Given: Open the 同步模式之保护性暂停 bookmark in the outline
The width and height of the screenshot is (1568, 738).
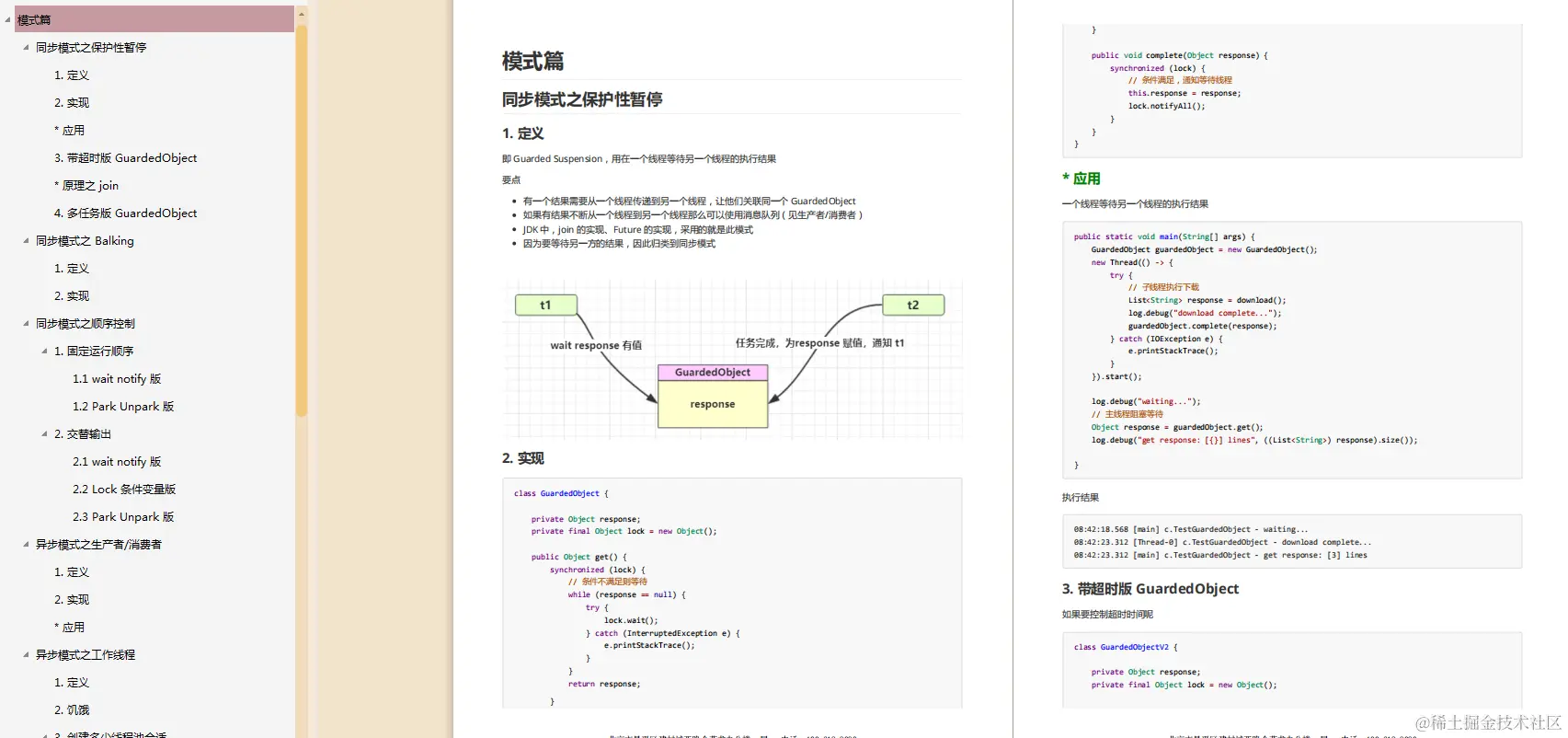Looking at the screenshot, I should [x=91, y=47].
